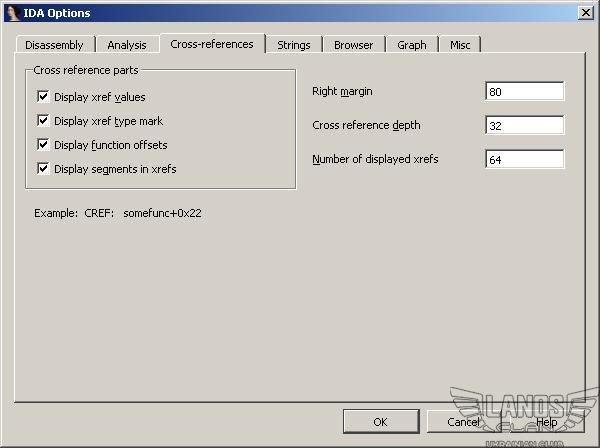Click the IDA application icon in title bar
Image resolution: width=600 pixels, height=448 pixels.
(x=12, y=12)
